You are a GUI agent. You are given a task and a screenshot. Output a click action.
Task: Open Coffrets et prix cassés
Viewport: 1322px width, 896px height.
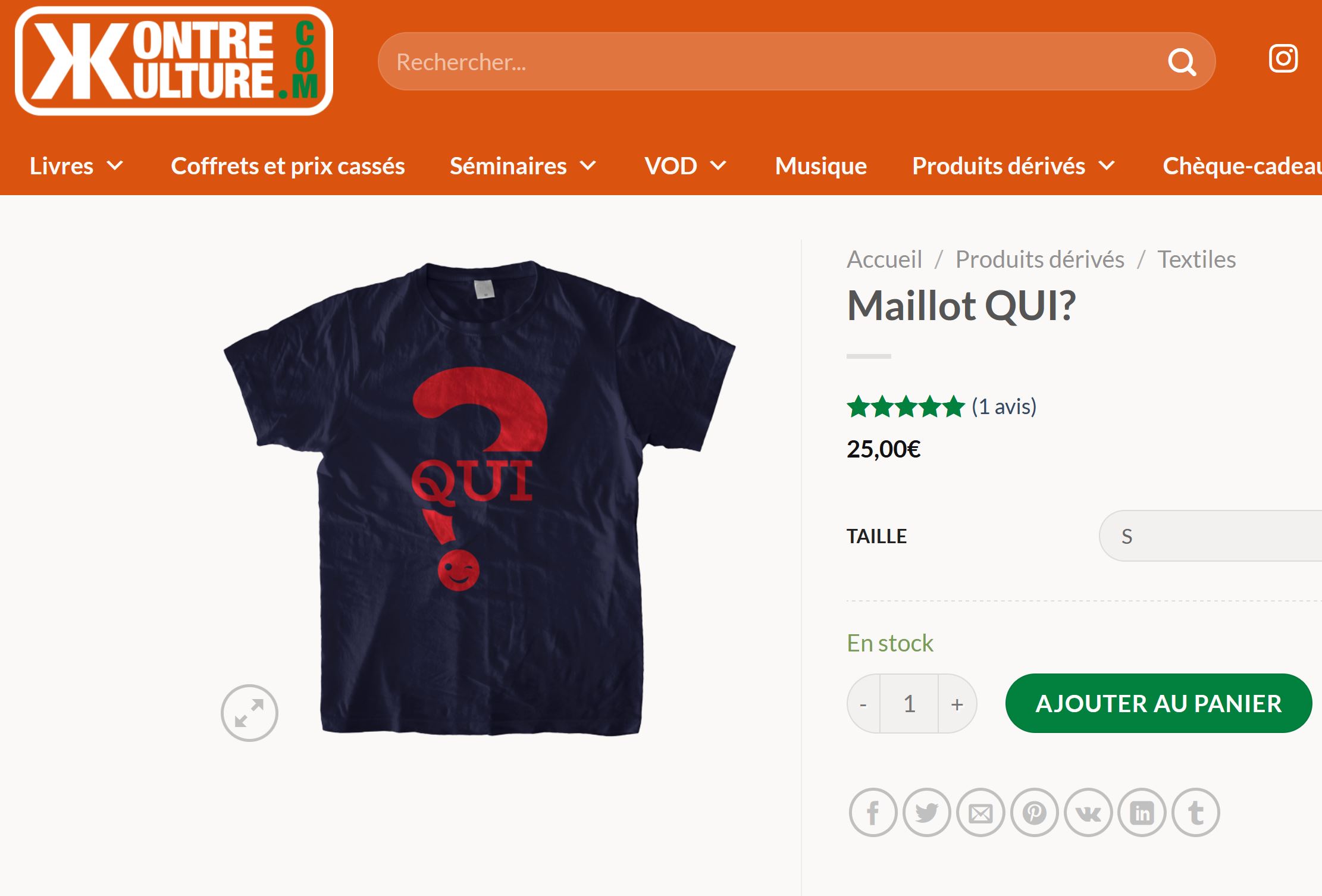[288, 166]
